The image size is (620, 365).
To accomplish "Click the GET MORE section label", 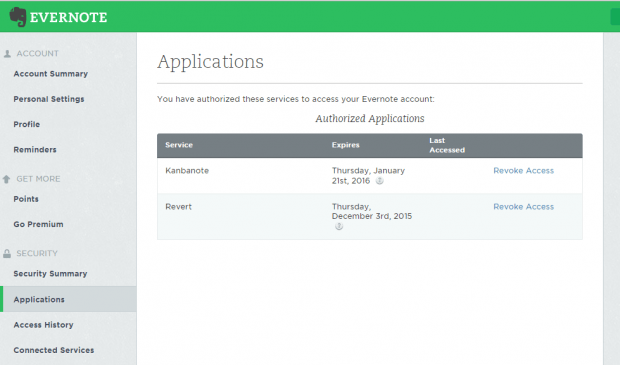I will point(38,179).
